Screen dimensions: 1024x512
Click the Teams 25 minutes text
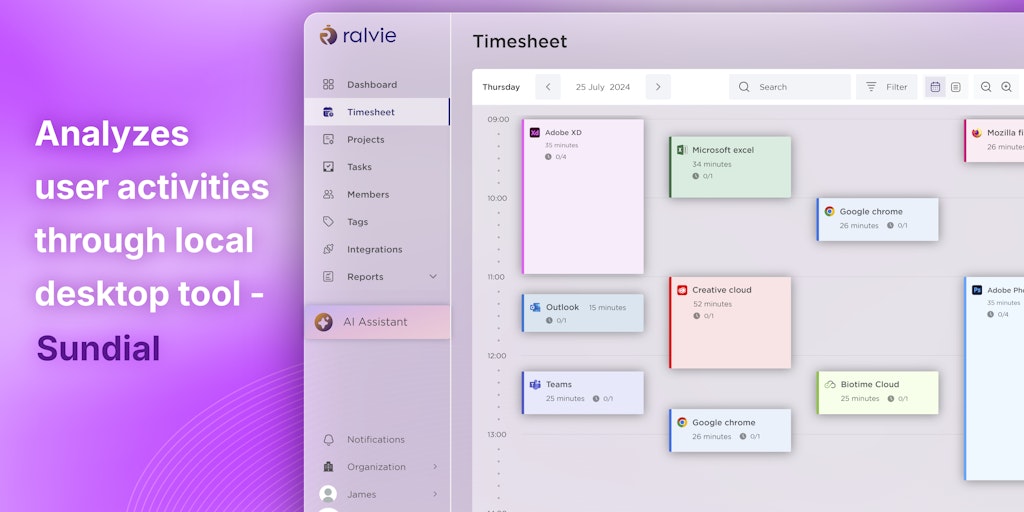point(566,398)
